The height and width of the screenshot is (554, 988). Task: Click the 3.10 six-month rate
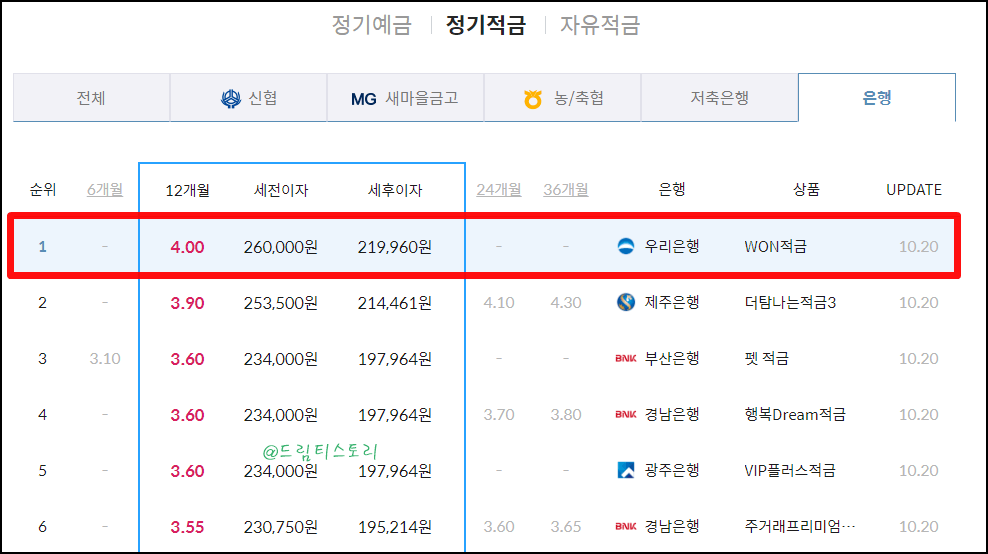[x=105, y=359]
